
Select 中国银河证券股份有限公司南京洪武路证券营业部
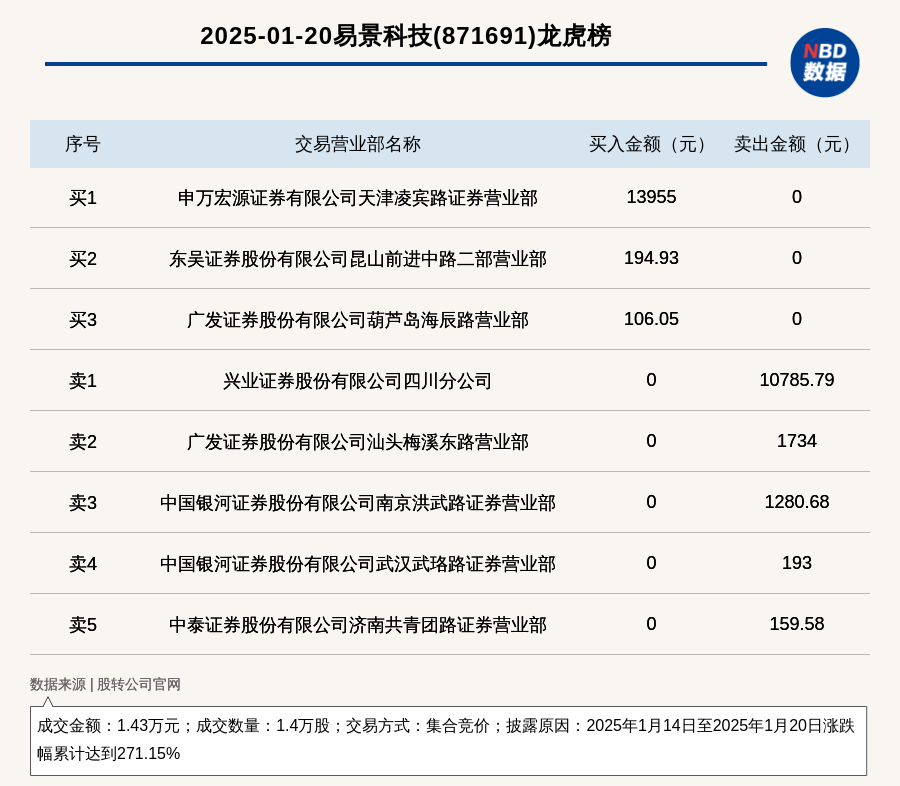358,503
